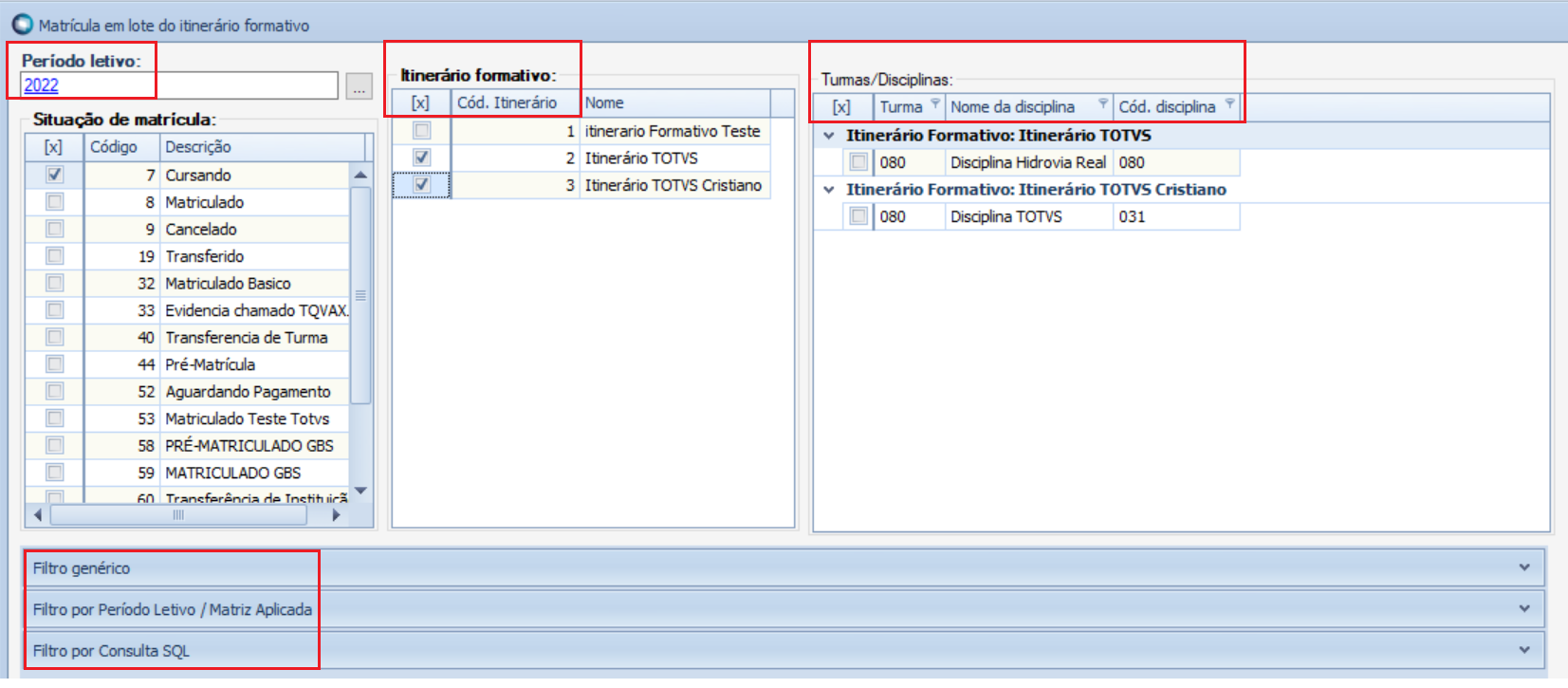The image size is (1568, 688).
Task: Check the Disciplina TOTVS row checkbox
Action: 858,216
